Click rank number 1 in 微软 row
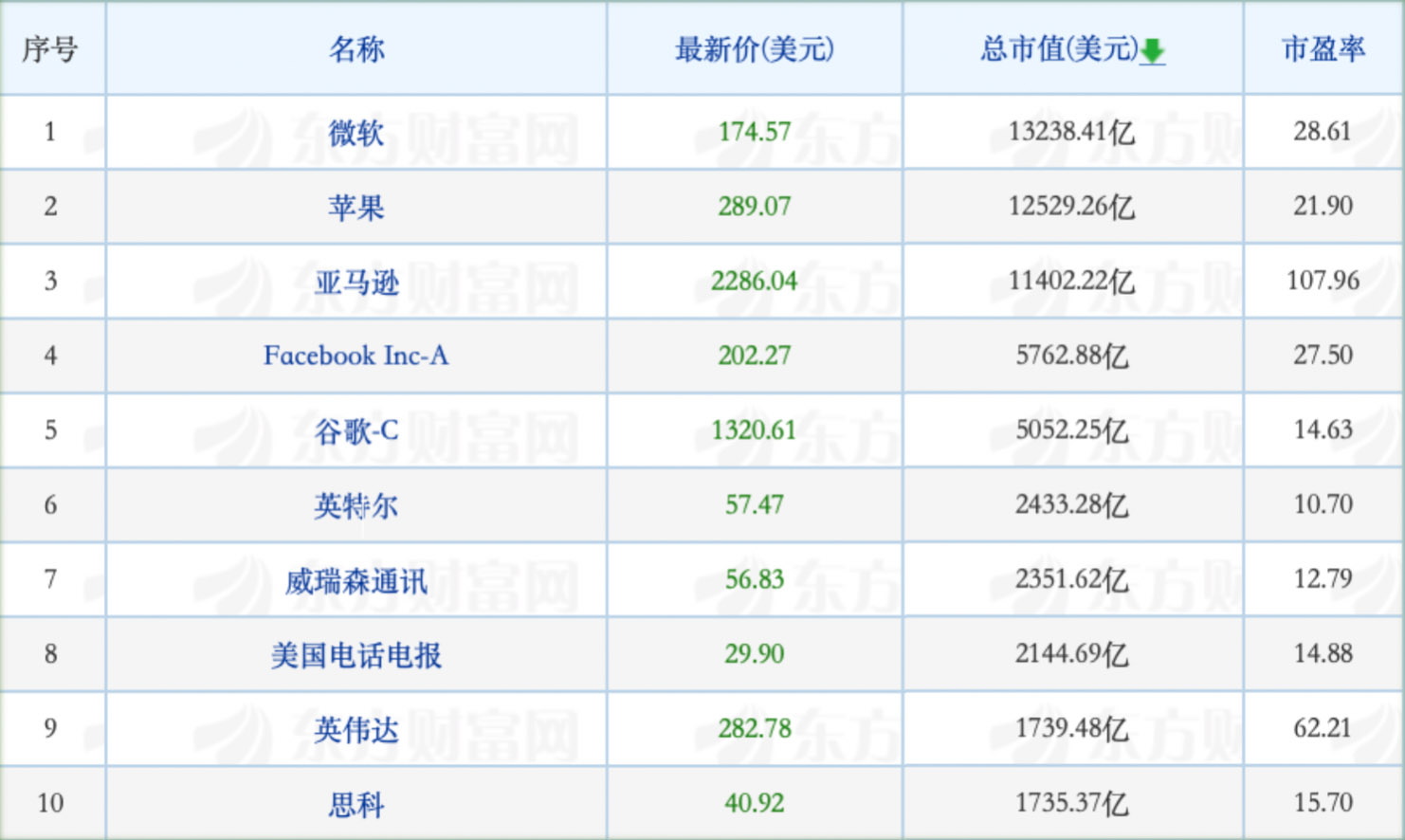The image size is (1405, 840). click(x=50, y=132)
